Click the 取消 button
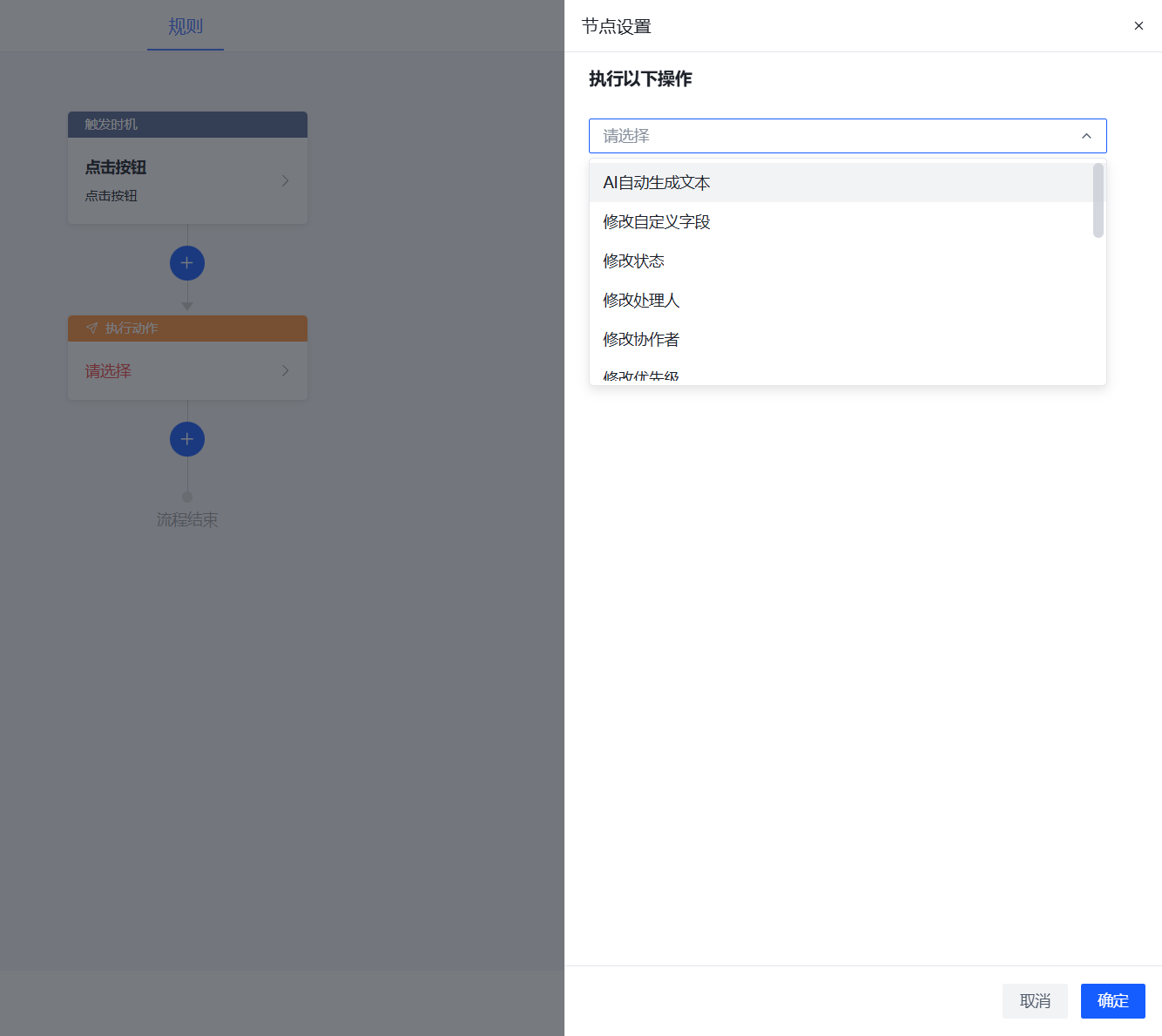 click(x=1035, y=1001)
